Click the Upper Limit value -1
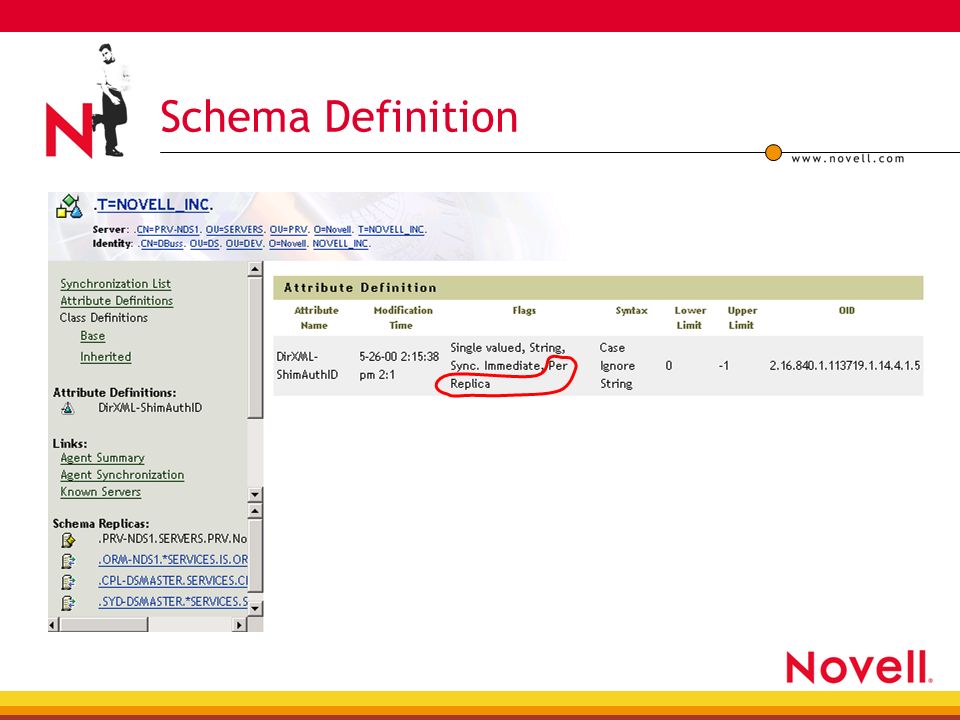This screenshot has height=720, width=960. coord(724,366)
